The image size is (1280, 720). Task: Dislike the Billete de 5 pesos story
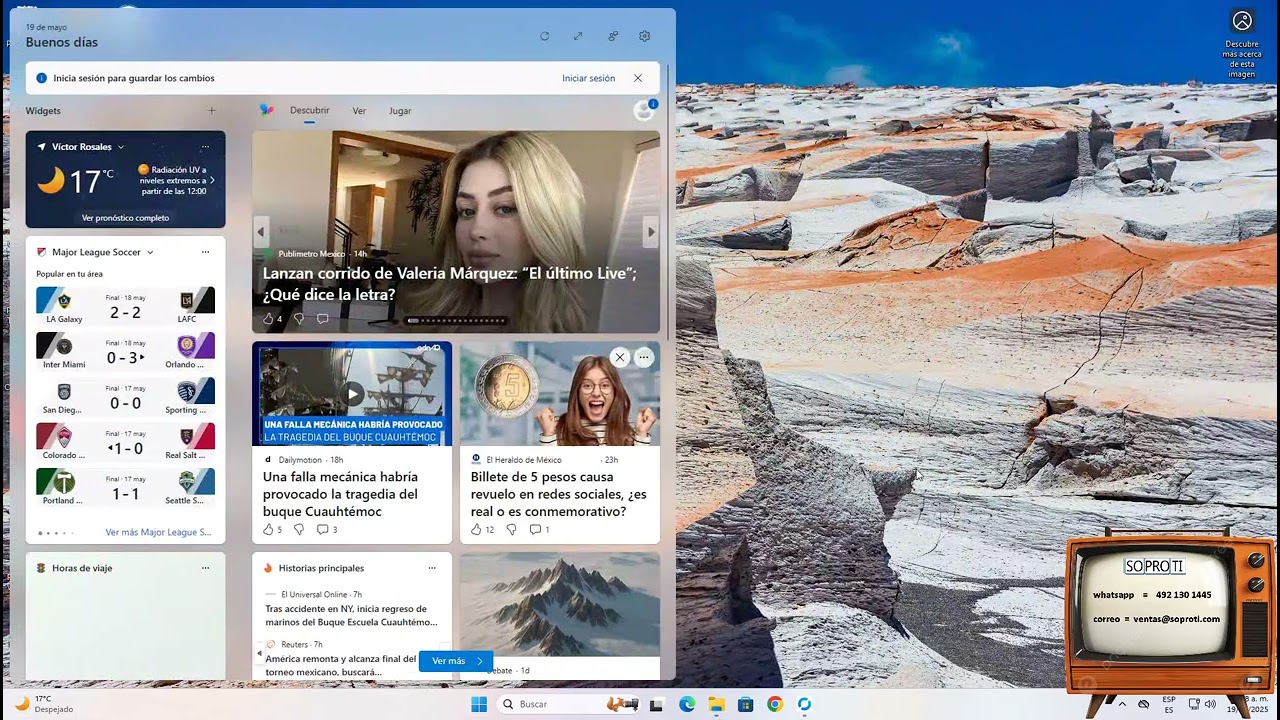[x=511, y=530]
